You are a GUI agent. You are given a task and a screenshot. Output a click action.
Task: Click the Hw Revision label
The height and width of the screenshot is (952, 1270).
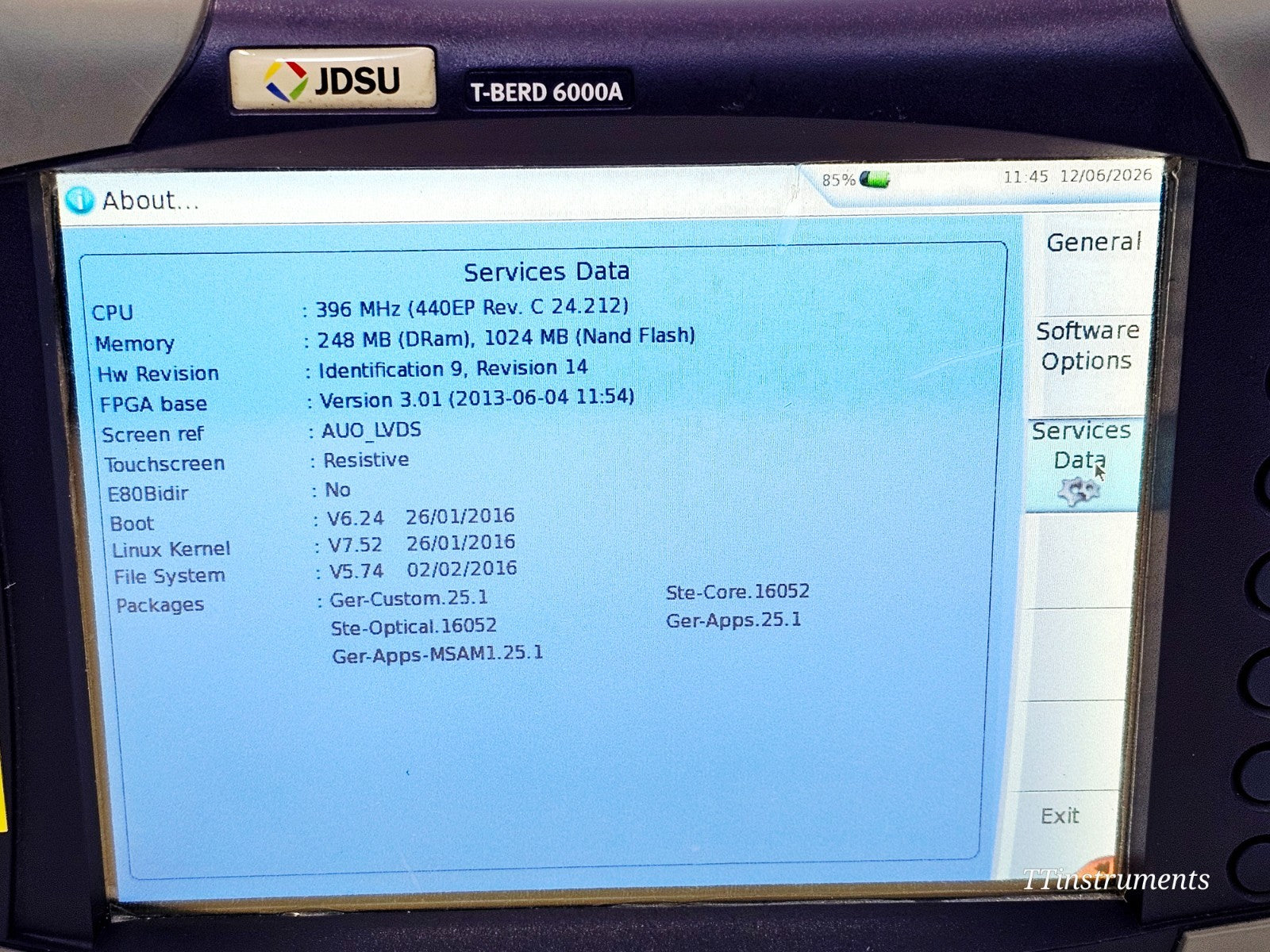[158, 374]
